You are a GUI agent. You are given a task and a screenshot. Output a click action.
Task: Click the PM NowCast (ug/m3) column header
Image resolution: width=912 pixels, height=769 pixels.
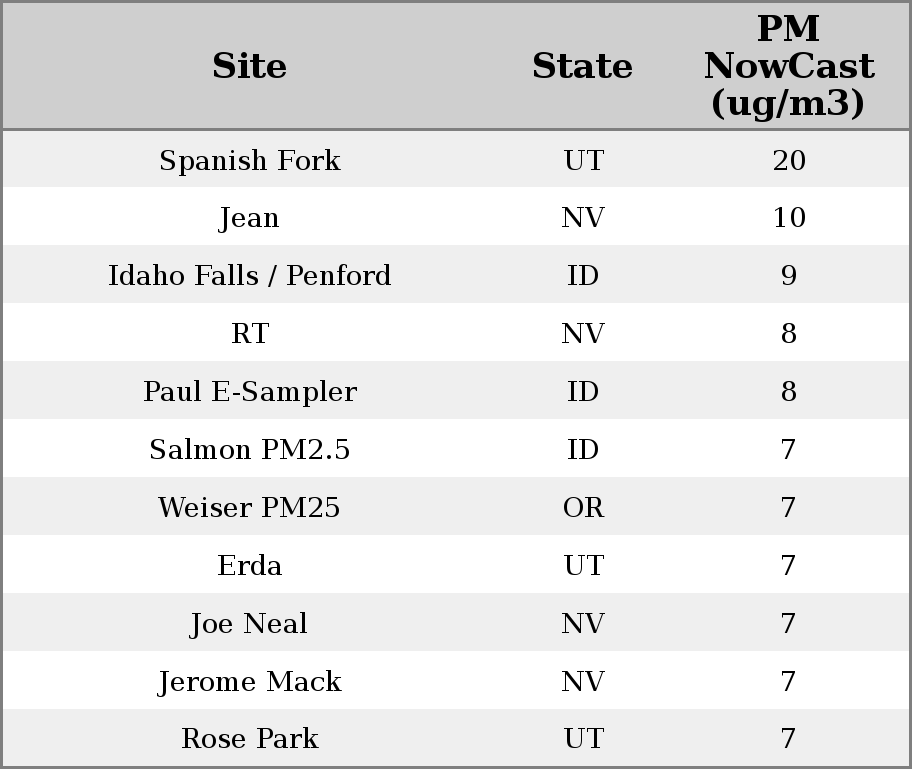tap(788, 66)
